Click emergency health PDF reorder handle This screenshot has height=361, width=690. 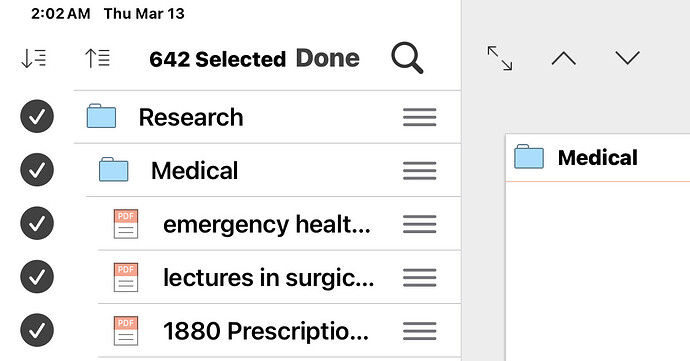click(419, 224)
